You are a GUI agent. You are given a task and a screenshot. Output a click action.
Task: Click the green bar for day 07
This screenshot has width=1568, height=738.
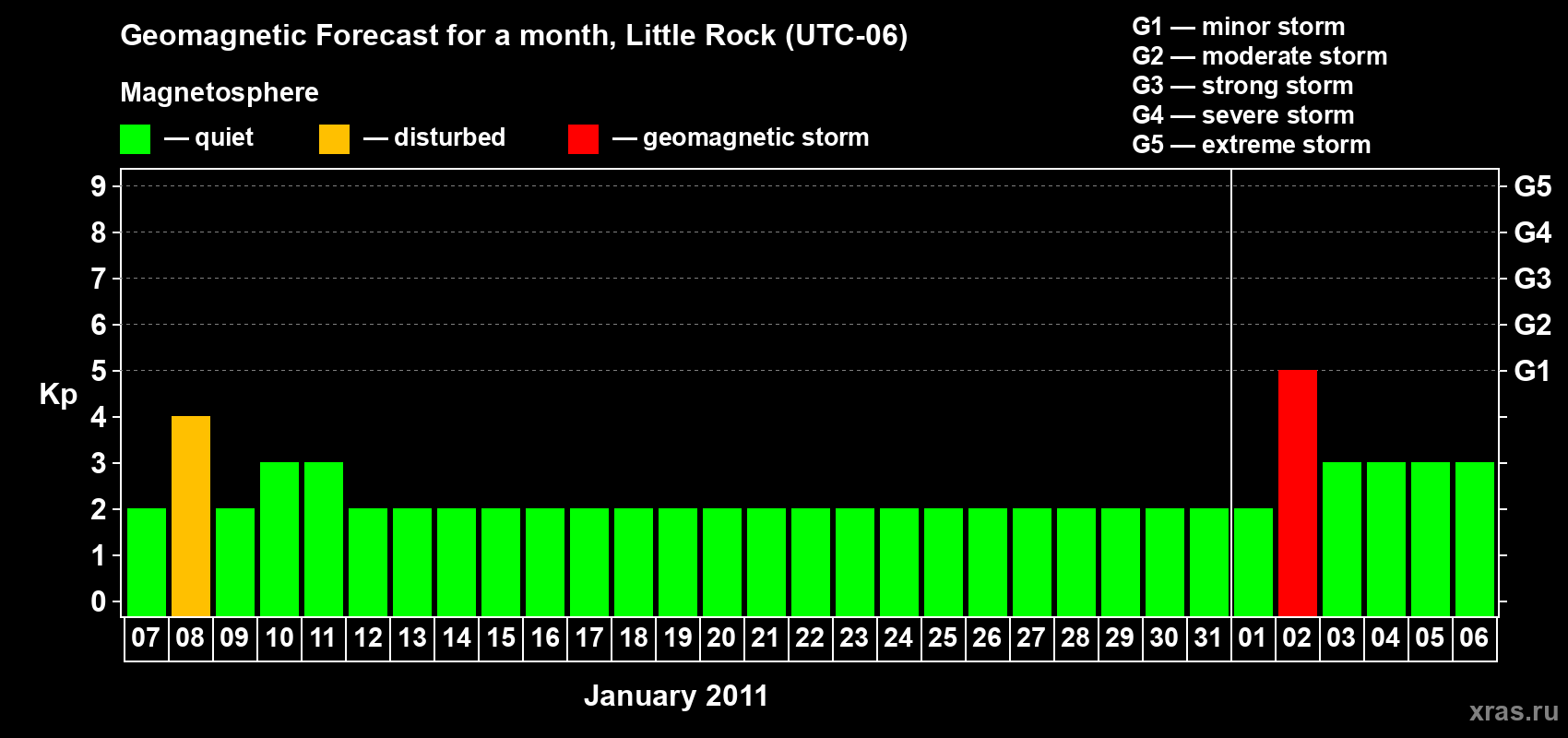[147, 562]
